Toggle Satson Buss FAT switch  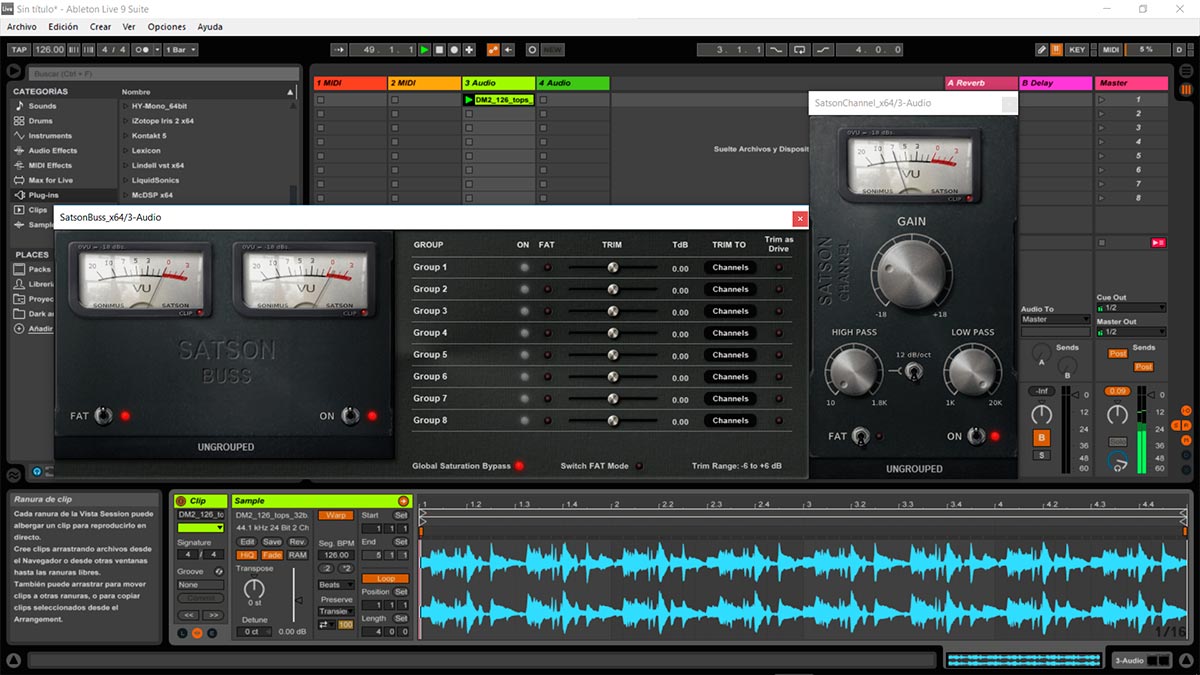pyautogui.click(x=103, y=416)
